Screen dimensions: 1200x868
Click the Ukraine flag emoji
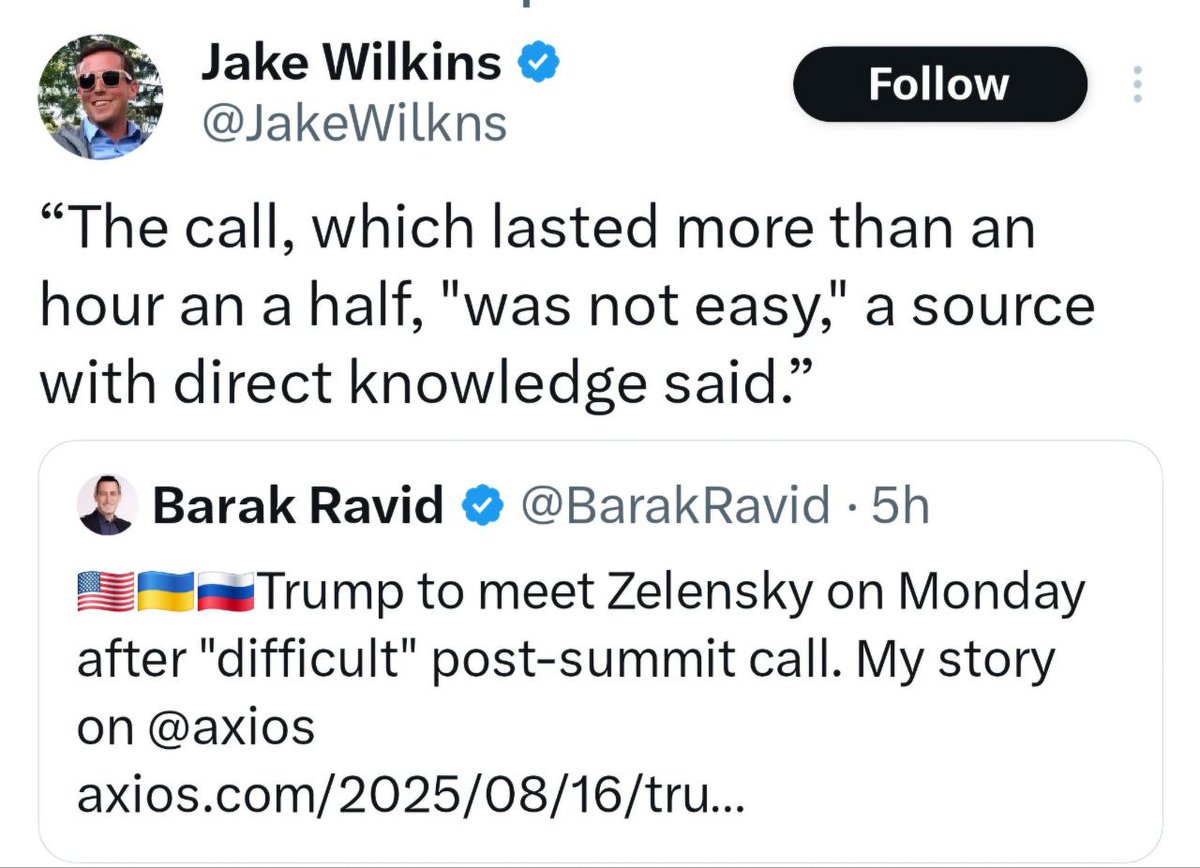click(166, 594)
